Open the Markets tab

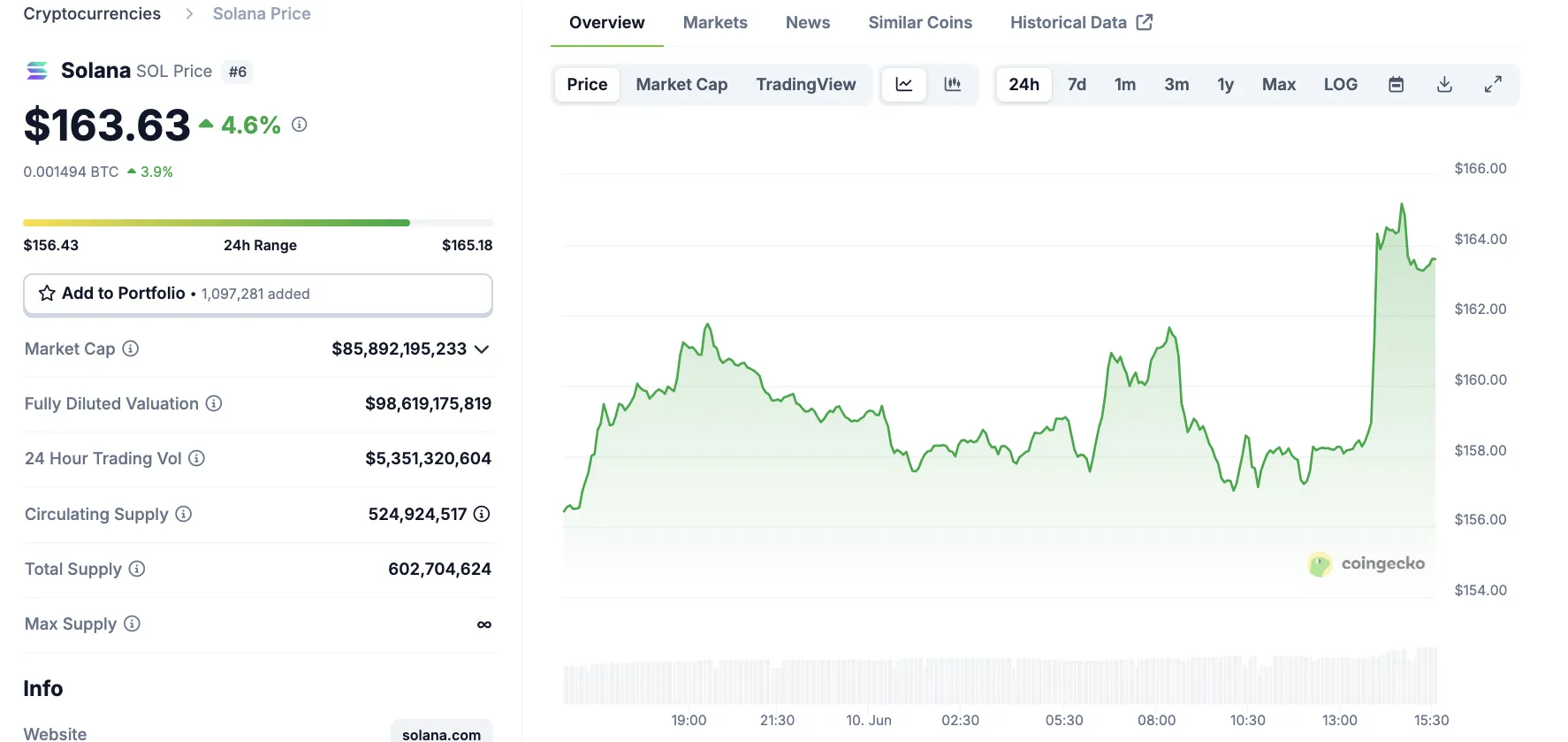[715, 23]
